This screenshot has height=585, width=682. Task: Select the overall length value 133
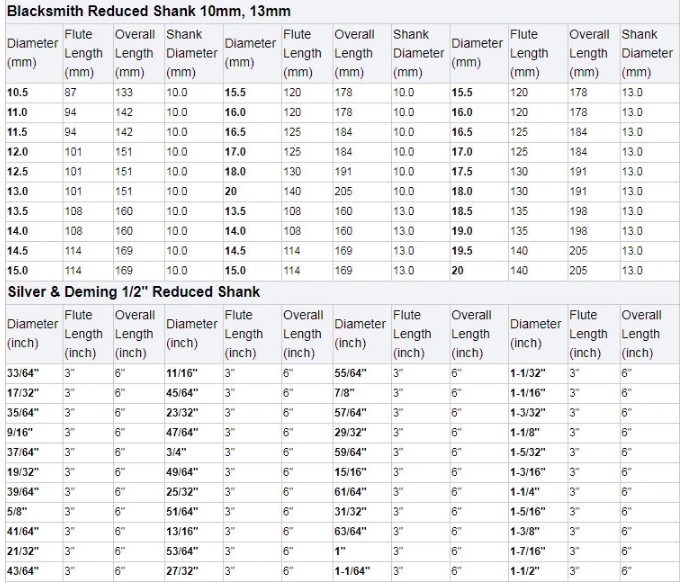click(x=125, y=93)
